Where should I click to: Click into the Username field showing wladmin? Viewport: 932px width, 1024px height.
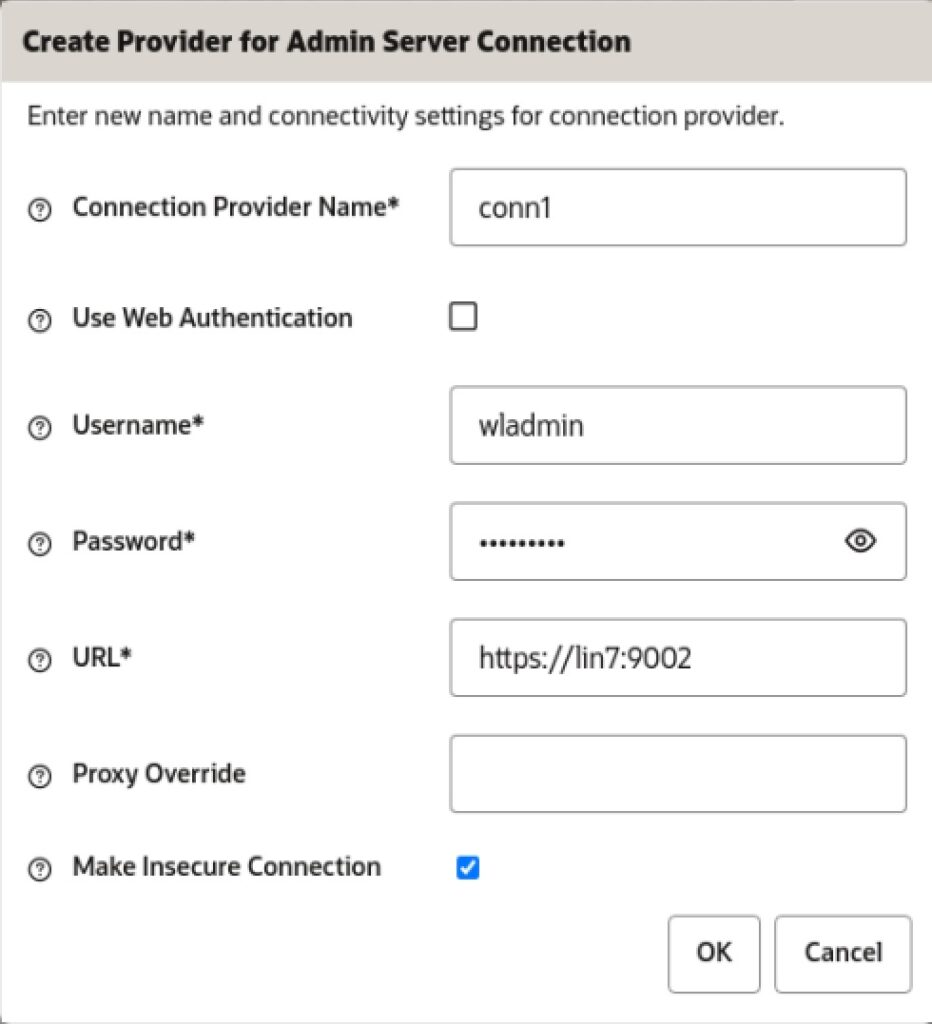[x=678, y=425]
